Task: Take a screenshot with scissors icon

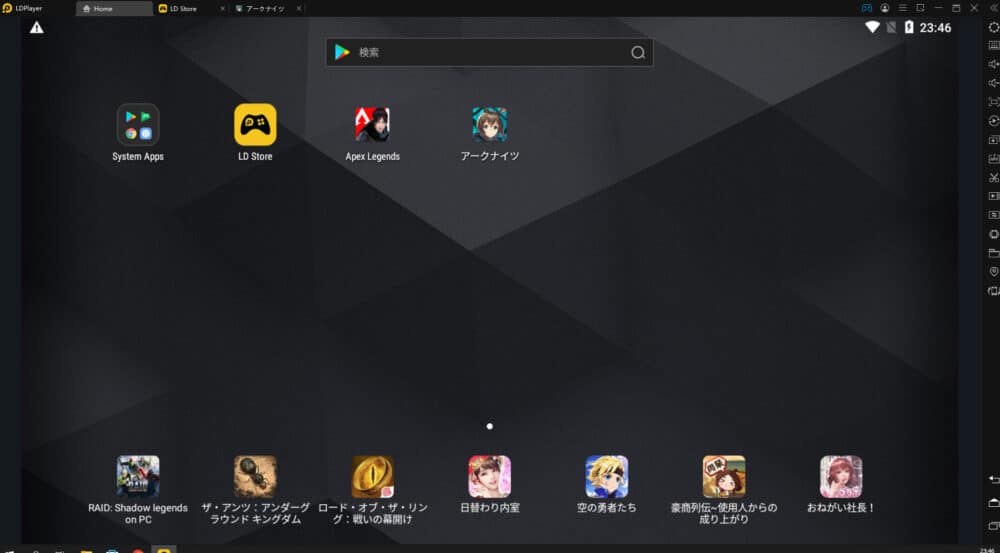Action: click(x=994, y=177)
